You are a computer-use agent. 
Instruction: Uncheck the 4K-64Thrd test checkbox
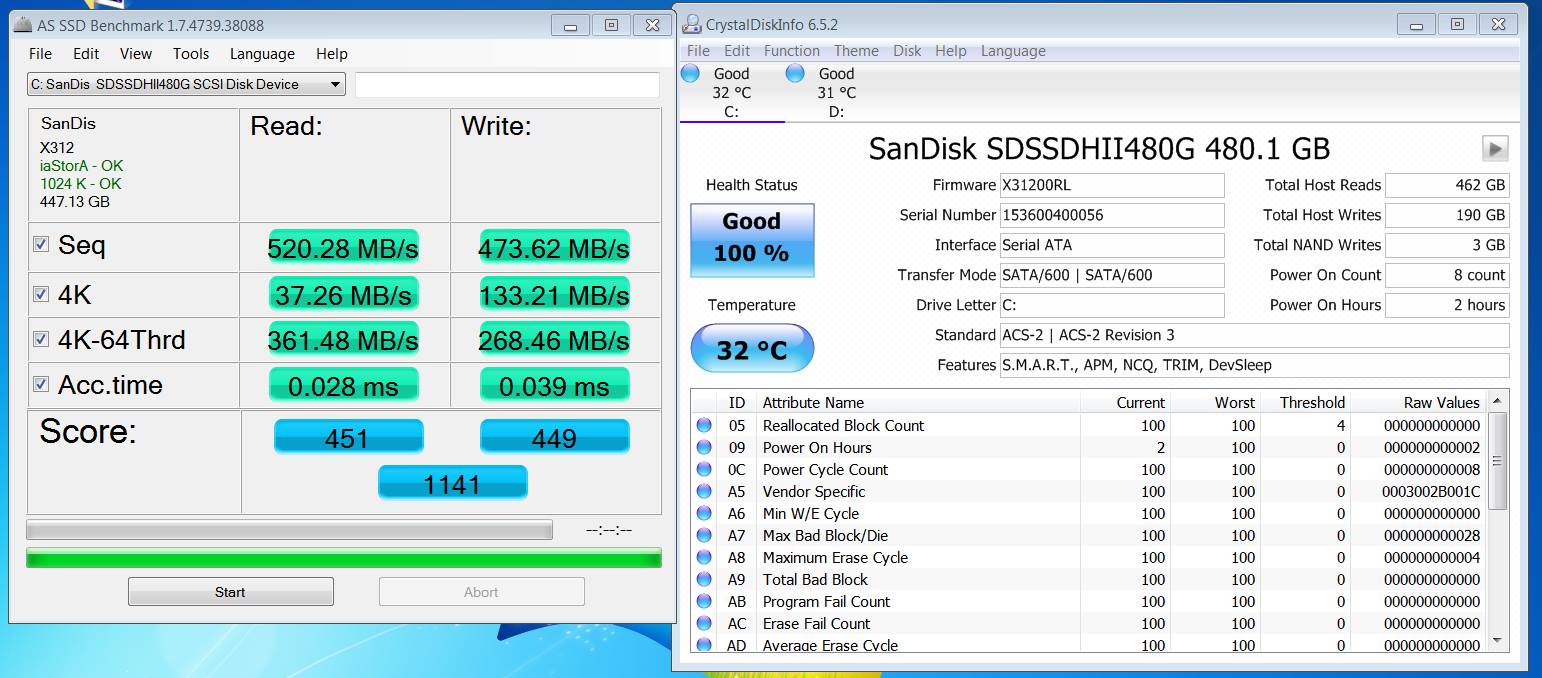tap(41, 339)
